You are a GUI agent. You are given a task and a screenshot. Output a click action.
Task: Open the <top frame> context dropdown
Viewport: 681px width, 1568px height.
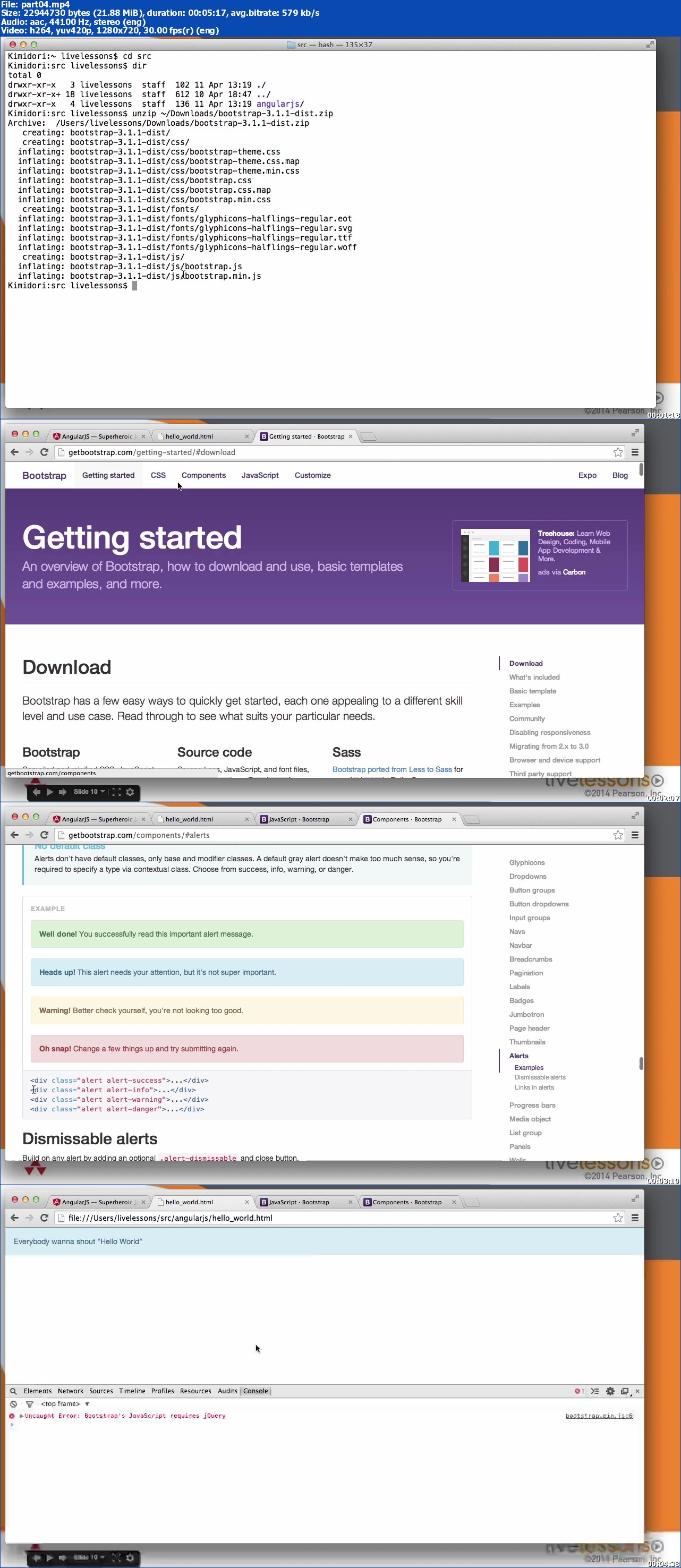coord(65,1403)
